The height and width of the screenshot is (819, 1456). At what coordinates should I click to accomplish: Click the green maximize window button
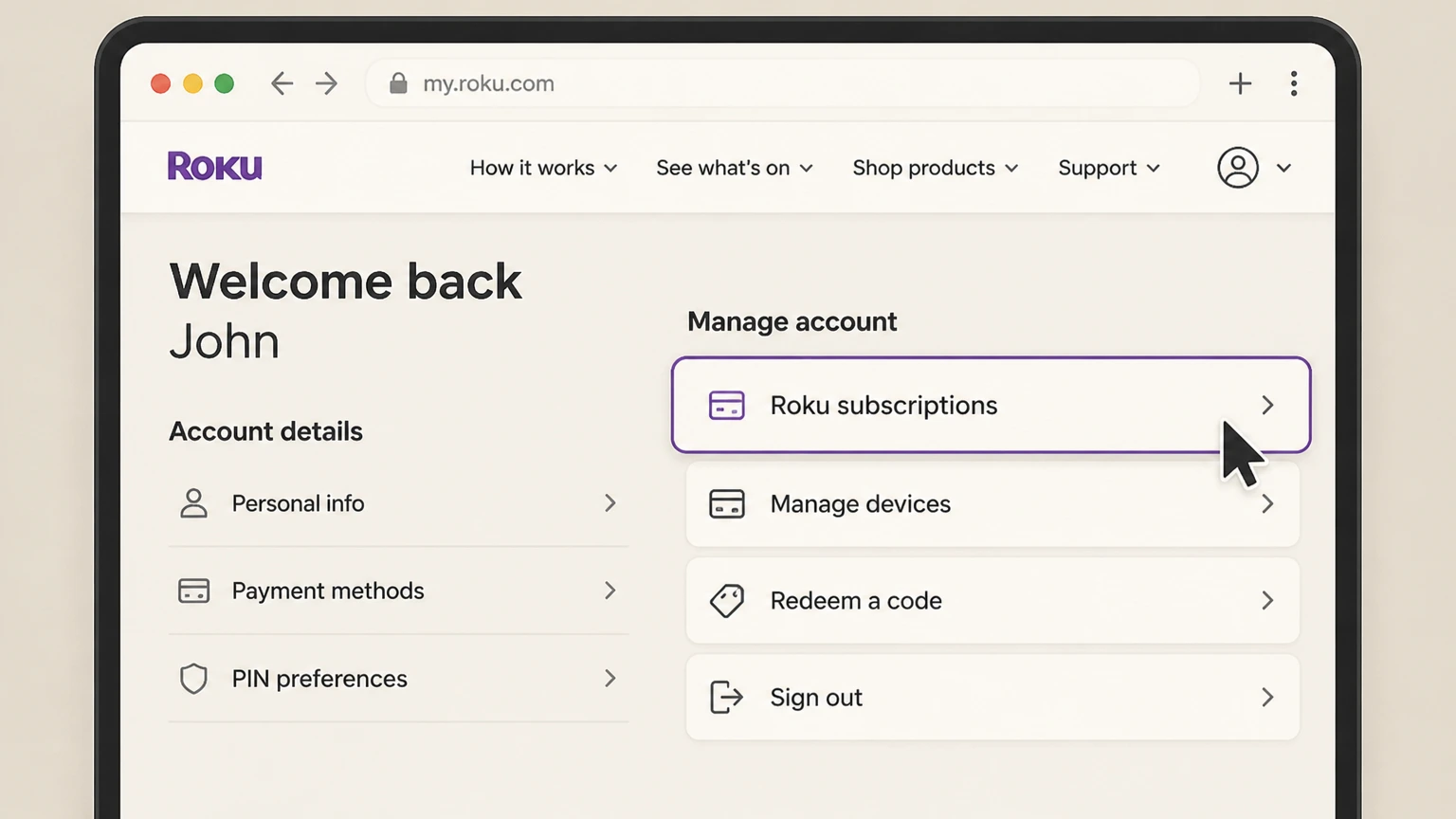pos(225,83)
